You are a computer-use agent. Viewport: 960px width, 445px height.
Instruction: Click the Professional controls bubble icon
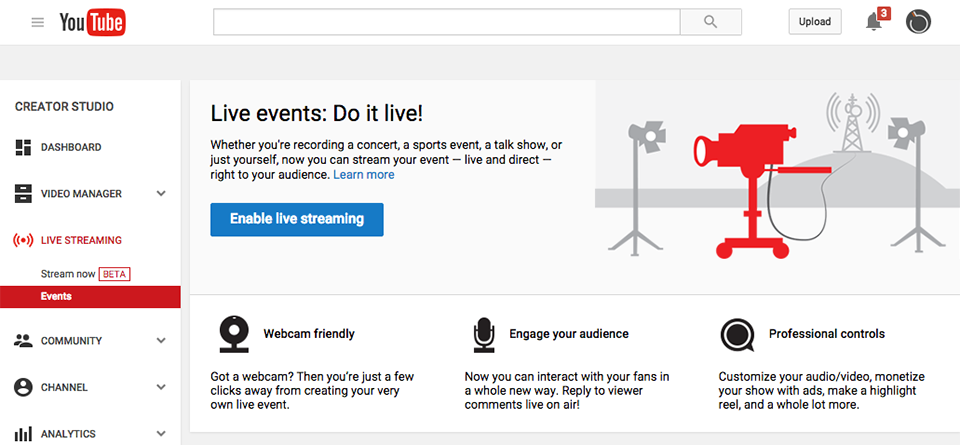click(x=737, y=335)
